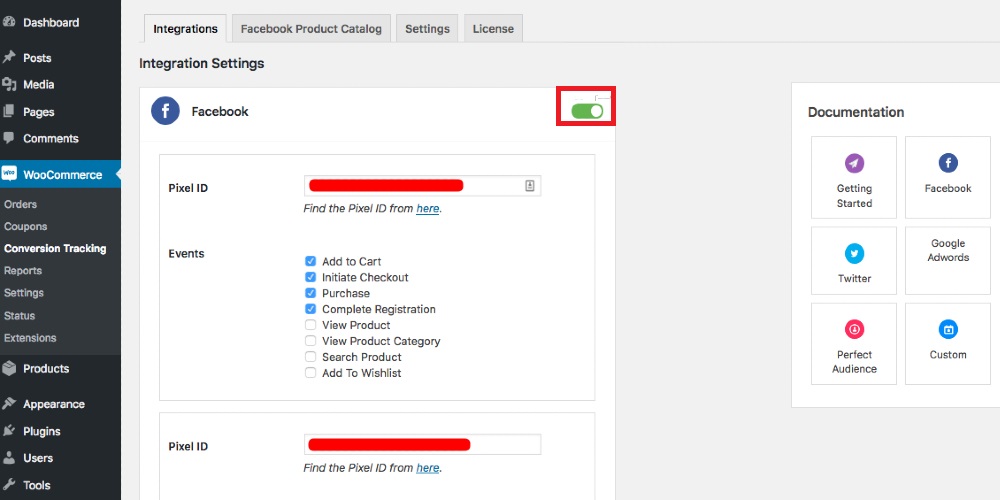Image resolution: width=1000 pixels, height=500 pixels.
Task: Open the Perfect Audience documentation card
Action: point(854,344)
